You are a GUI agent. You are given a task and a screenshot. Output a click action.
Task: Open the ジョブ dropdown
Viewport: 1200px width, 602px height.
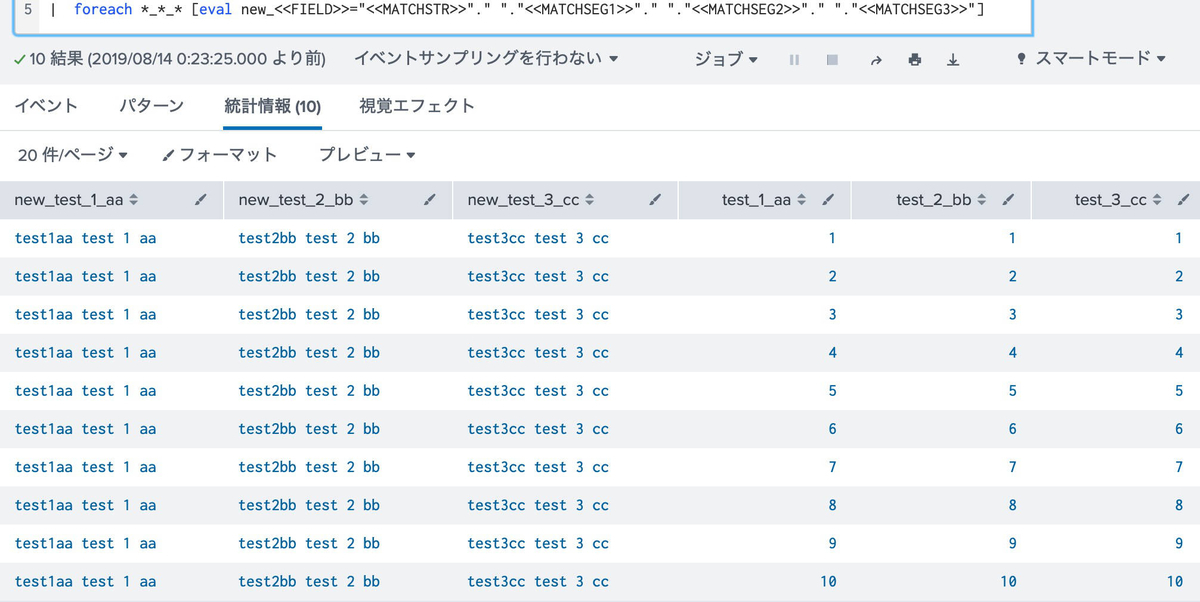click(x=726, y=59)
